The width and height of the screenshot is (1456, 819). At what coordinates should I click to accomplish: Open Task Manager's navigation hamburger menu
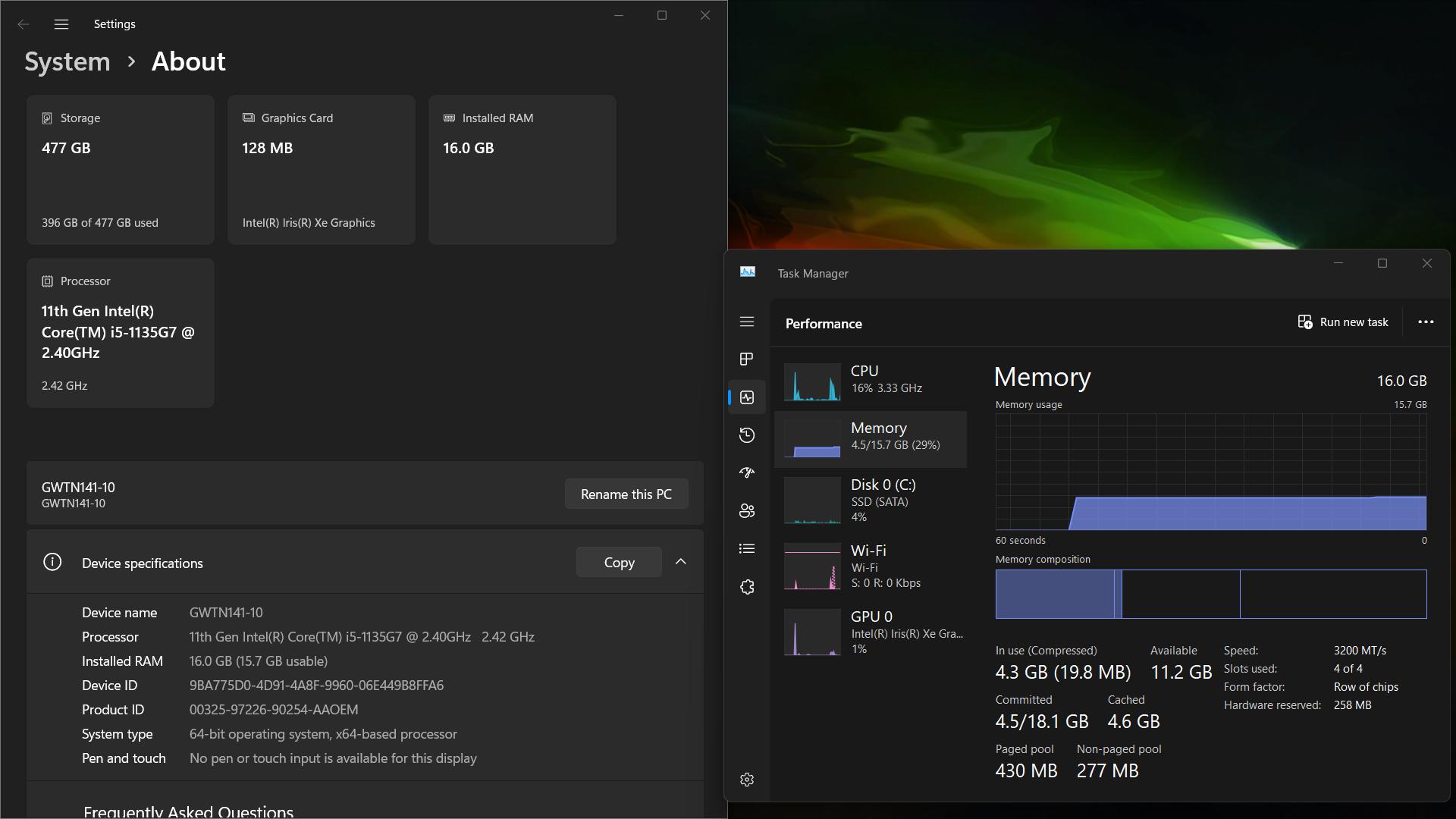point(747,322)
